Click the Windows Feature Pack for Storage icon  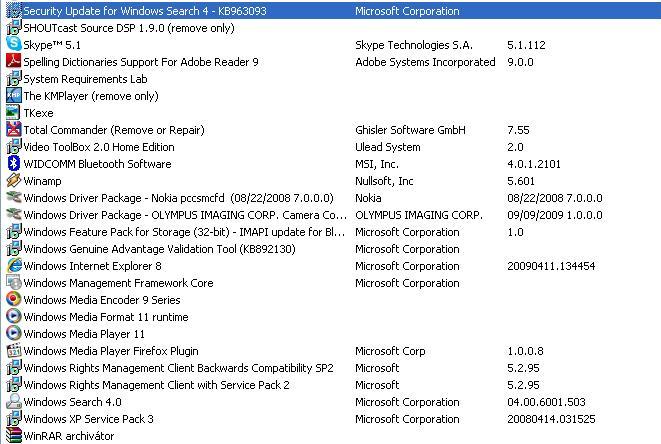[13, 231]
